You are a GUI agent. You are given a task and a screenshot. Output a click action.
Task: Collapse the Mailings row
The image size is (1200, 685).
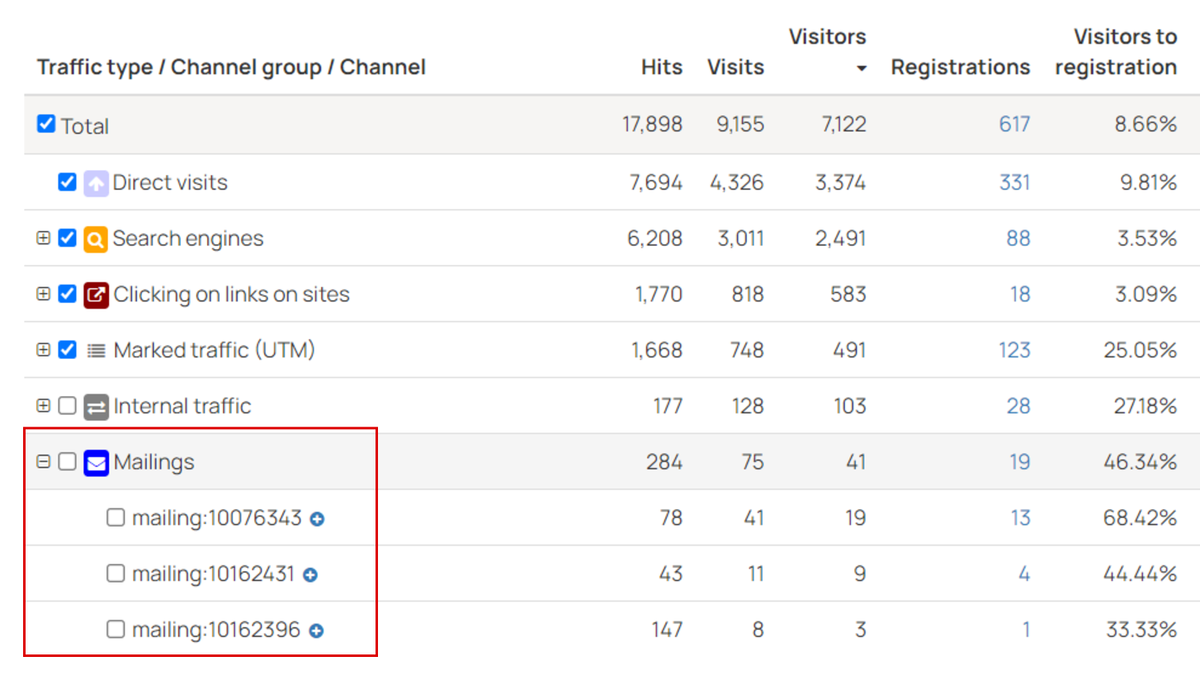pyautogui.click(x=43, y=462)
